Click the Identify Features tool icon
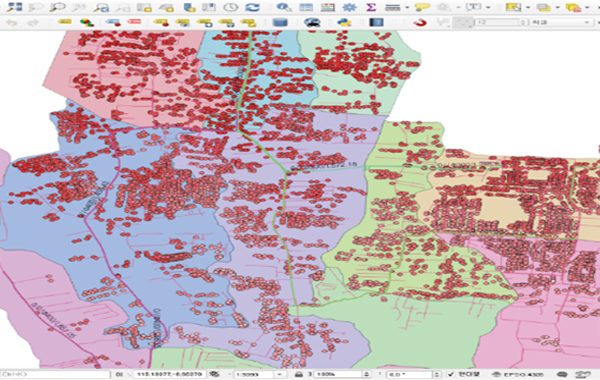 coord(284,7)
